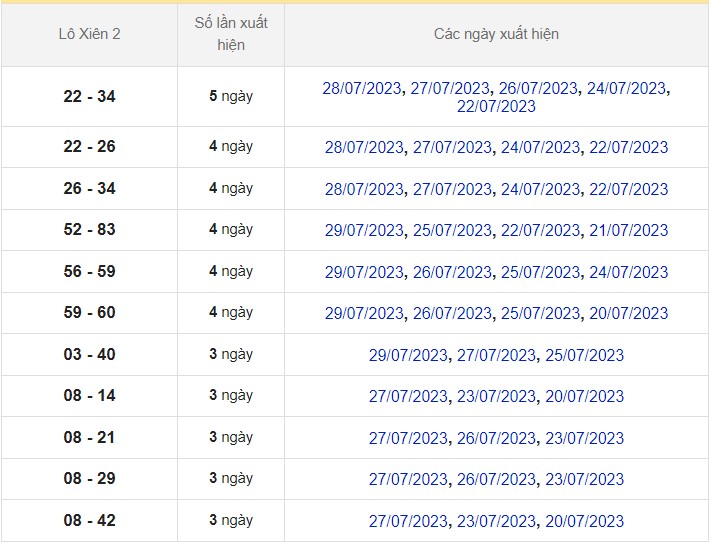Viewport: 712px width, 545px height.
Task: Click 28/07/2023 link in the 22 - 34 row
Action: (x=364, y=88)
